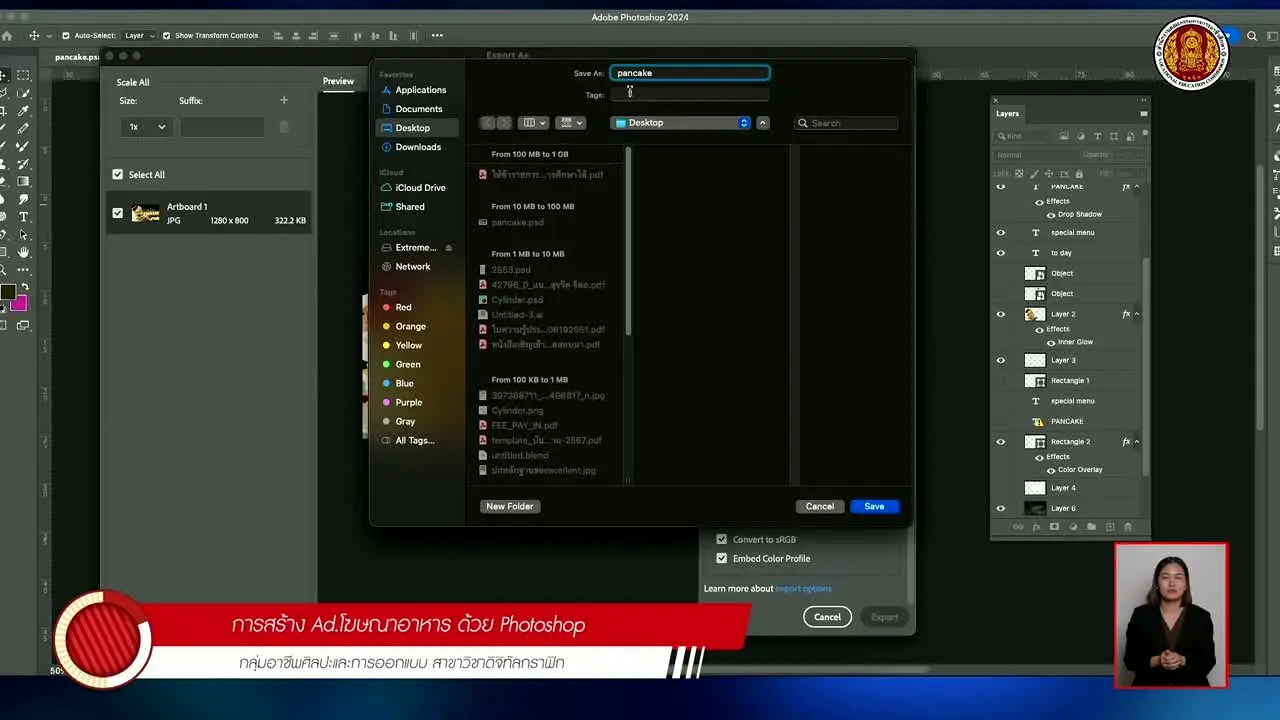The image size is (1280, 720).
Task: Click the layer style fx icon at panel bottom
Action: 1036,527
